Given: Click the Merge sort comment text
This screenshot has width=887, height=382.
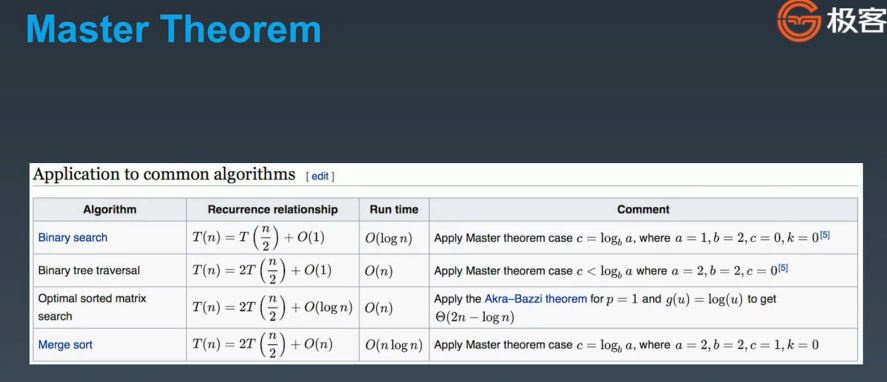Looking at the screenshot, I should 626,345.
